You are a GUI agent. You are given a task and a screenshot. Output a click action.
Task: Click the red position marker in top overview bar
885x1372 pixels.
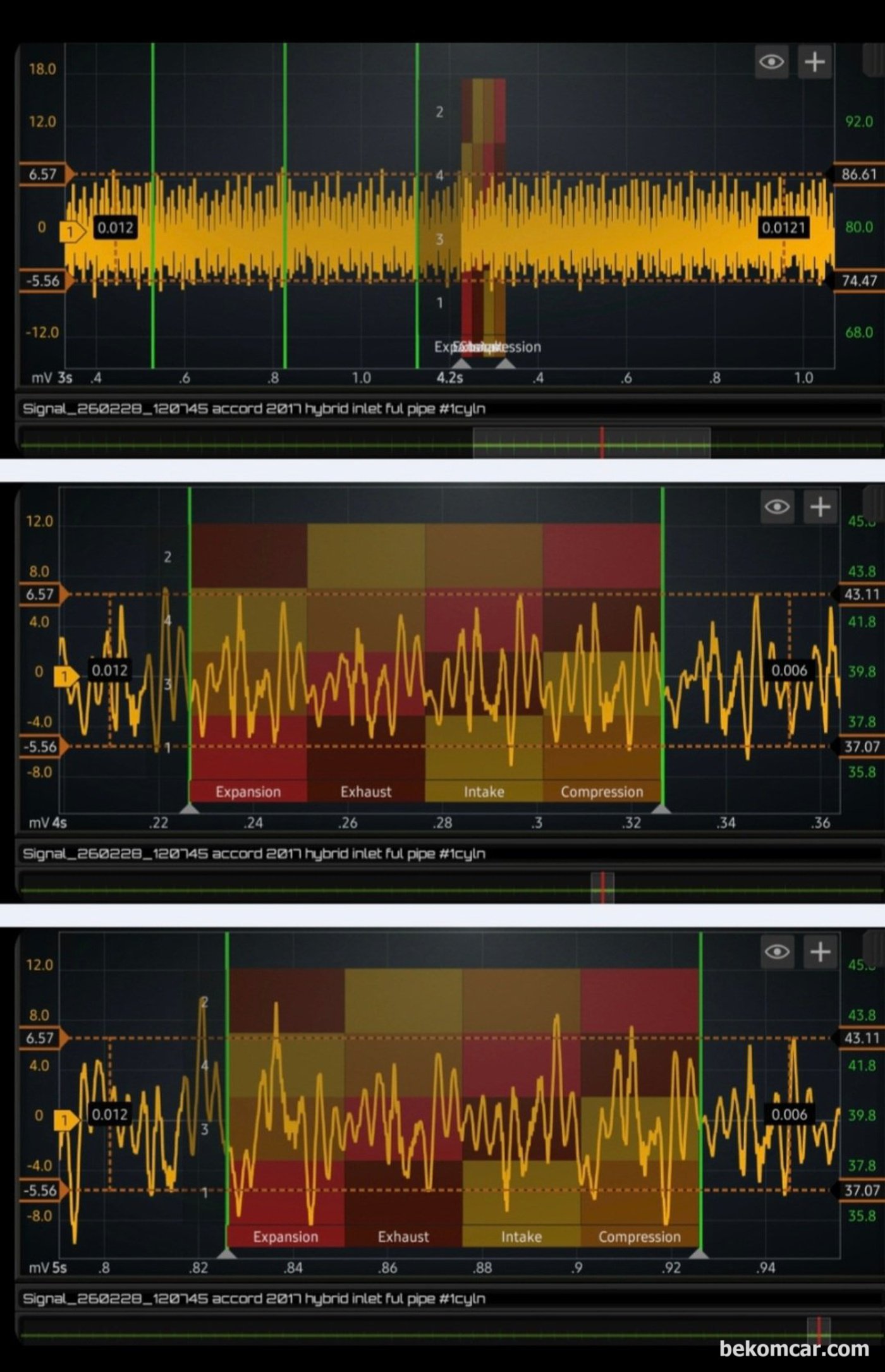602,442
